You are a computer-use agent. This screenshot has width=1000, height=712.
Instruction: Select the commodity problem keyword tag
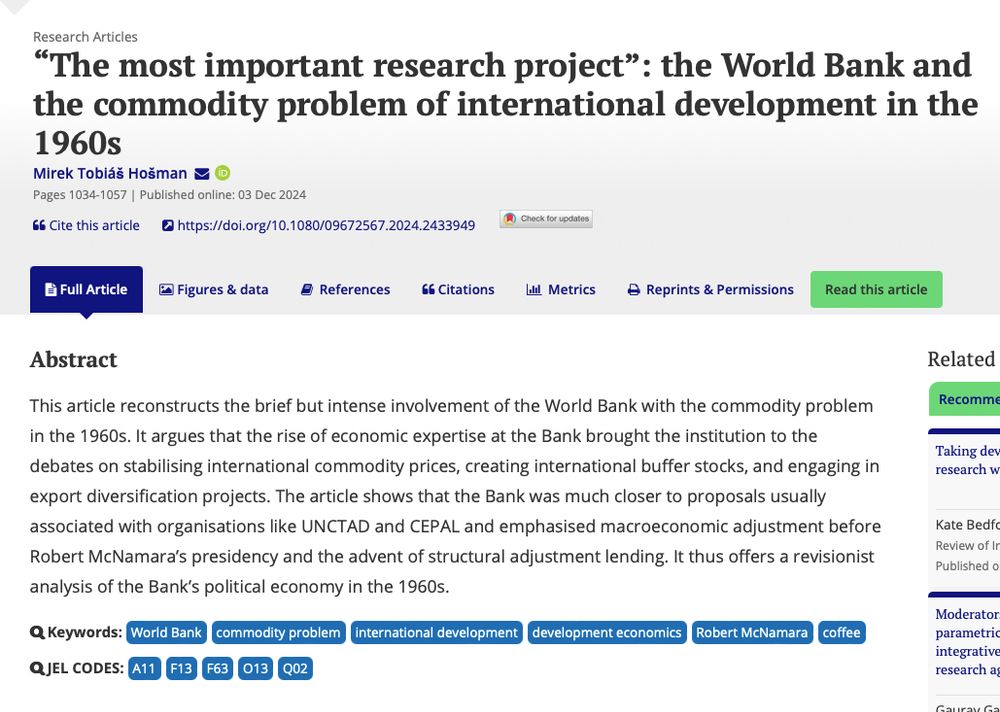point(278,632)
